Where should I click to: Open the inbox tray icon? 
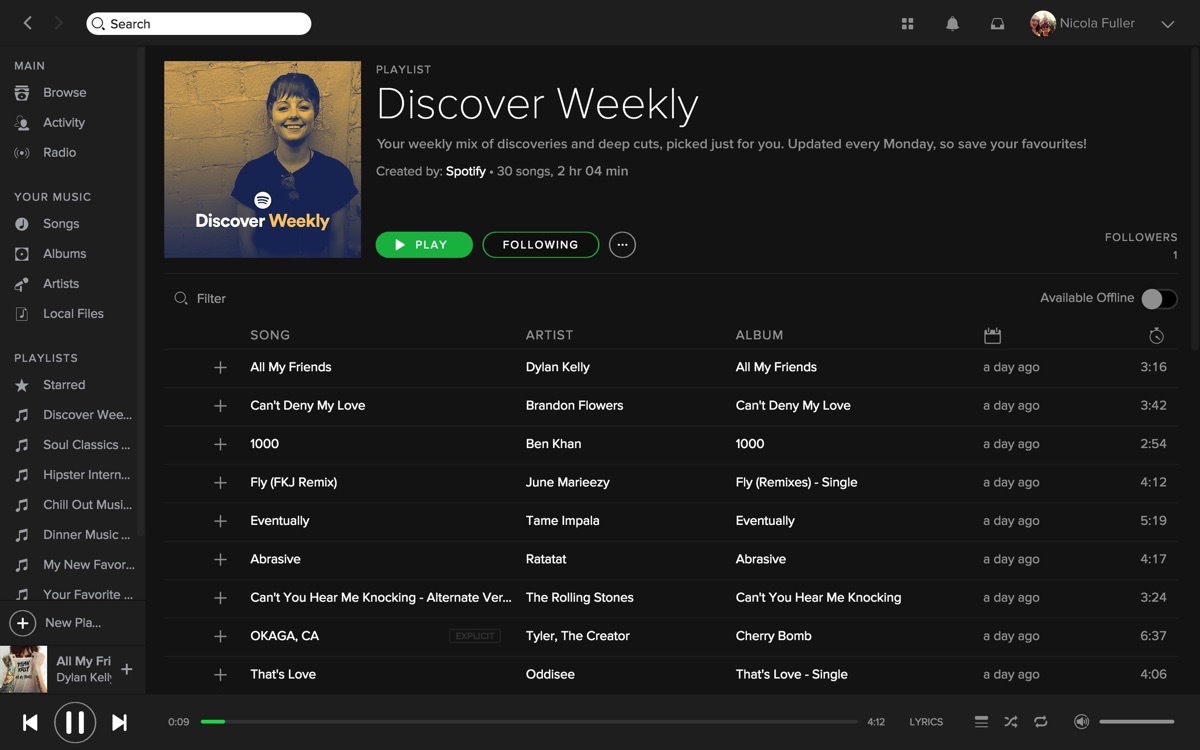(997, 24)
